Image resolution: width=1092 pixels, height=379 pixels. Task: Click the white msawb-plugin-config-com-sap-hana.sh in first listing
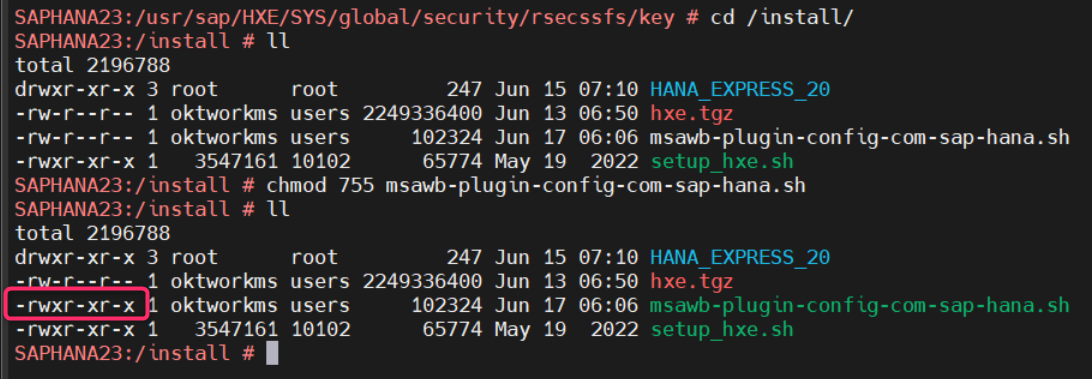[x=859, y=137]
